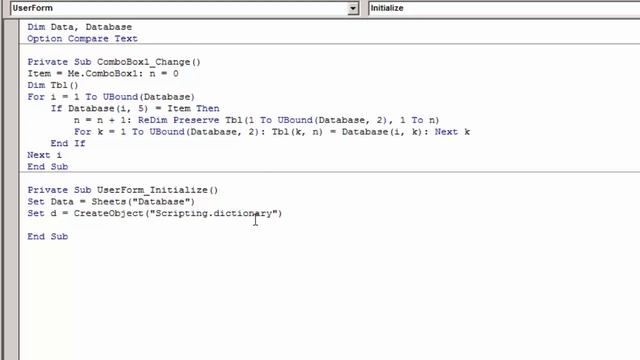Image resolution: width=640 pixels, height=360 pixels.
Task: Click the 'For k = 1 To UBound' line
Action: [272, 132]
